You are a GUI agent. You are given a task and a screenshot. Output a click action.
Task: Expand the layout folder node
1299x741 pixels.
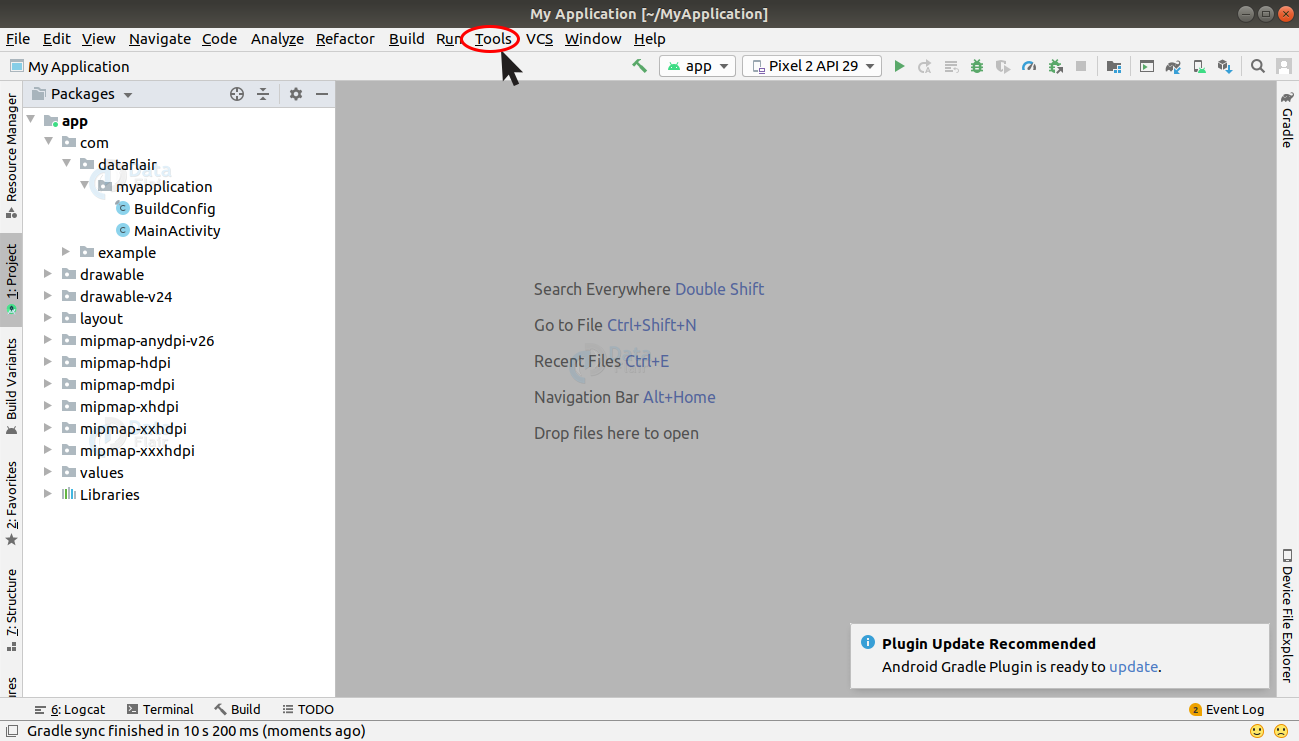(48, 318)
